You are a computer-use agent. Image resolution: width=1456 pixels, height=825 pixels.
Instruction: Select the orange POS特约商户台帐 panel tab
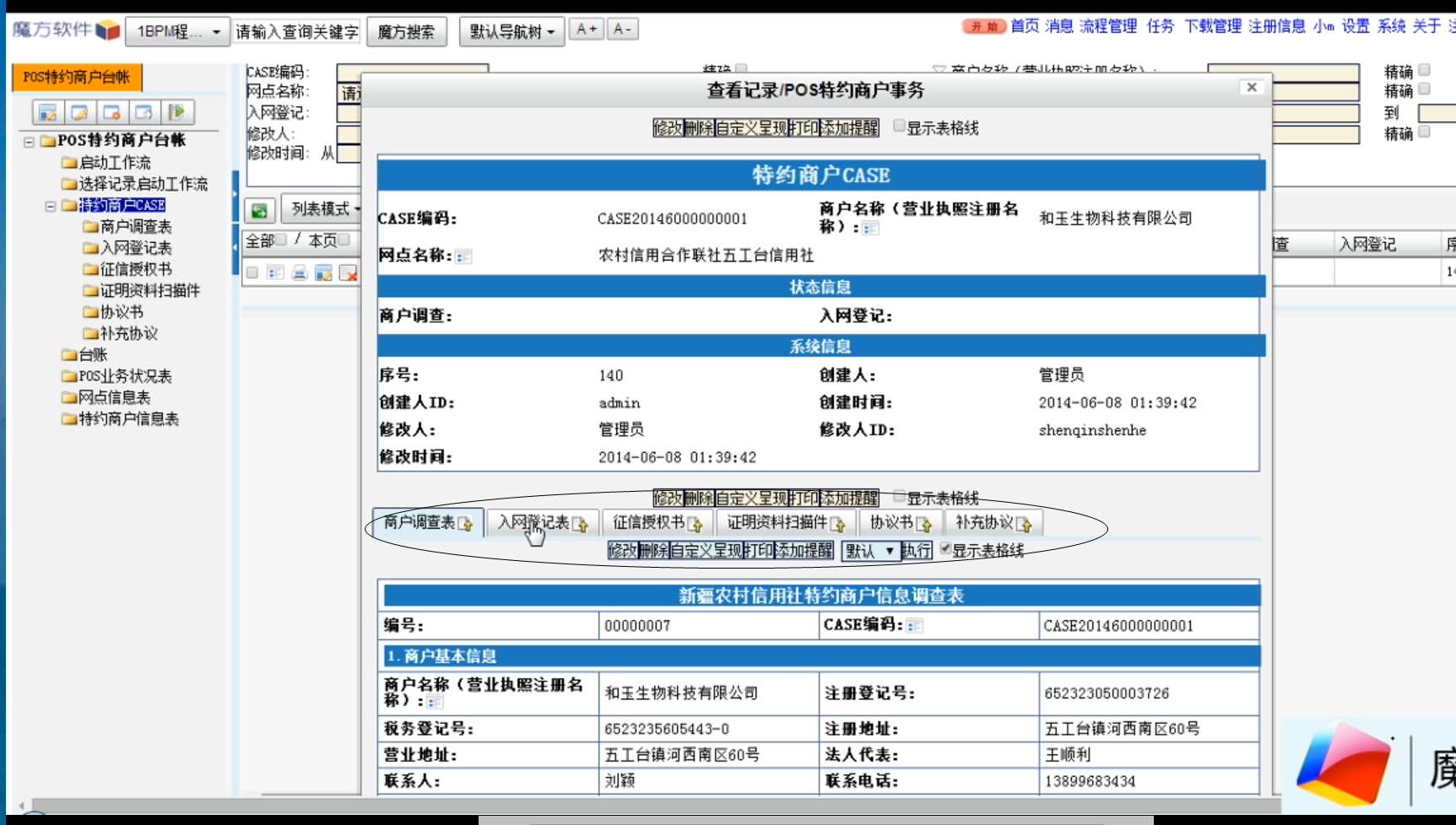point(77,77)
